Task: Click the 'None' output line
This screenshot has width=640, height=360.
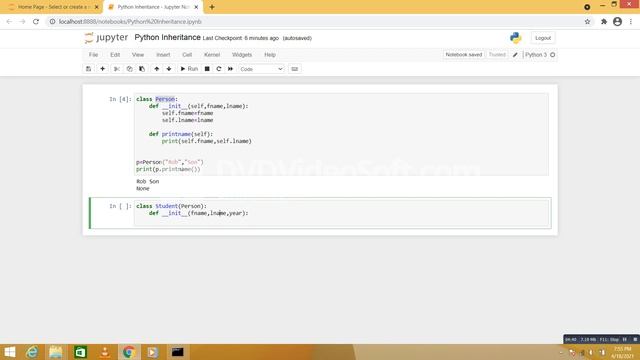Action: pyautogui.click(x=143, y=189)
